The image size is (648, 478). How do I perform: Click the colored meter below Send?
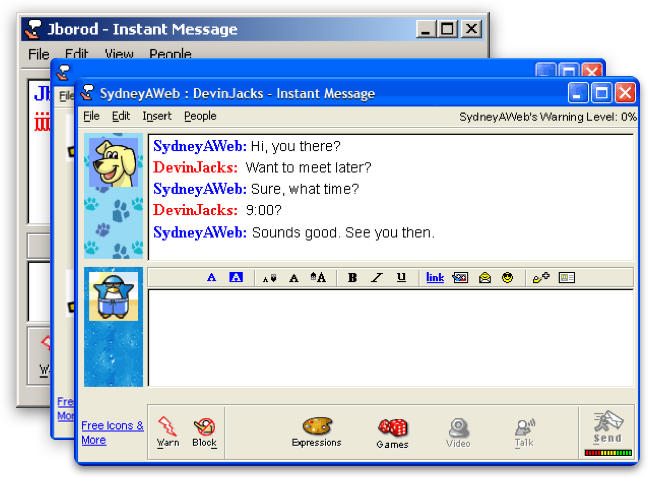[x=608, y=453]
